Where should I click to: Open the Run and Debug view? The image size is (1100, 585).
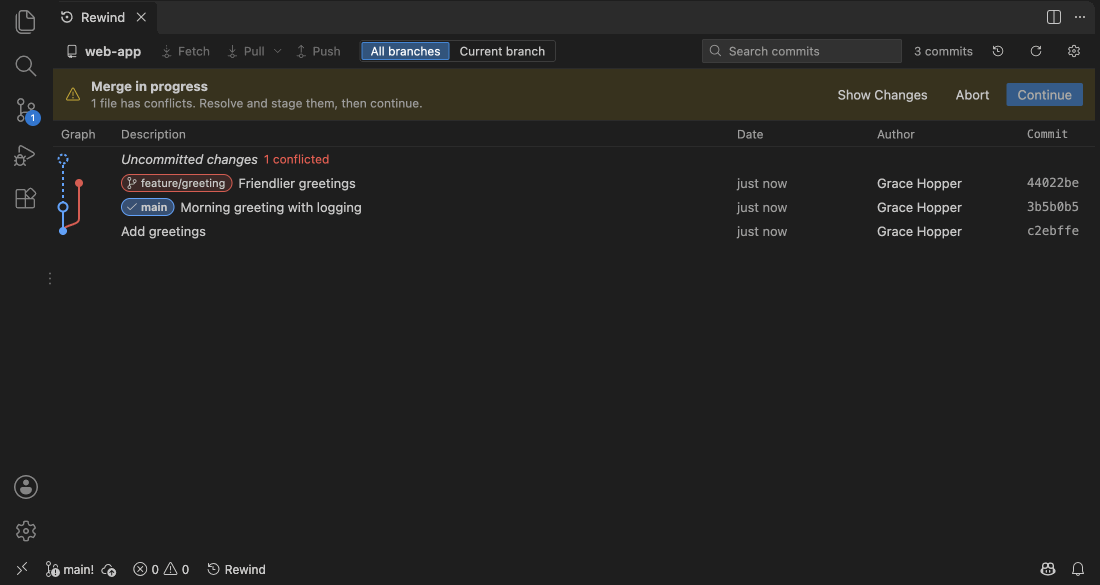point(25,155)
